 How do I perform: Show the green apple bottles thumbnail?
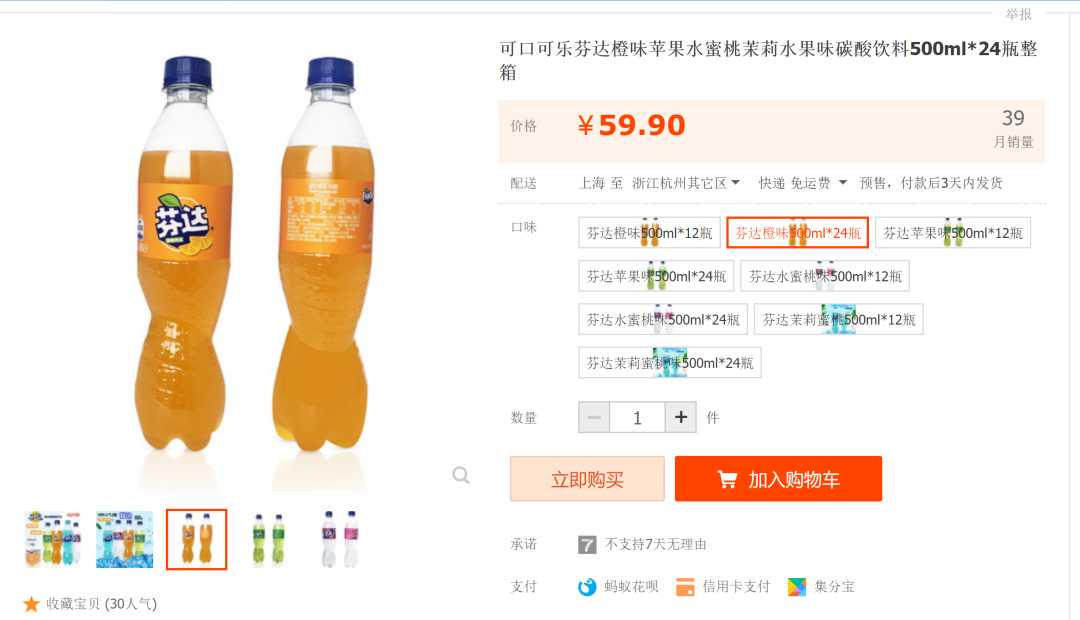(x=267, y=539)
